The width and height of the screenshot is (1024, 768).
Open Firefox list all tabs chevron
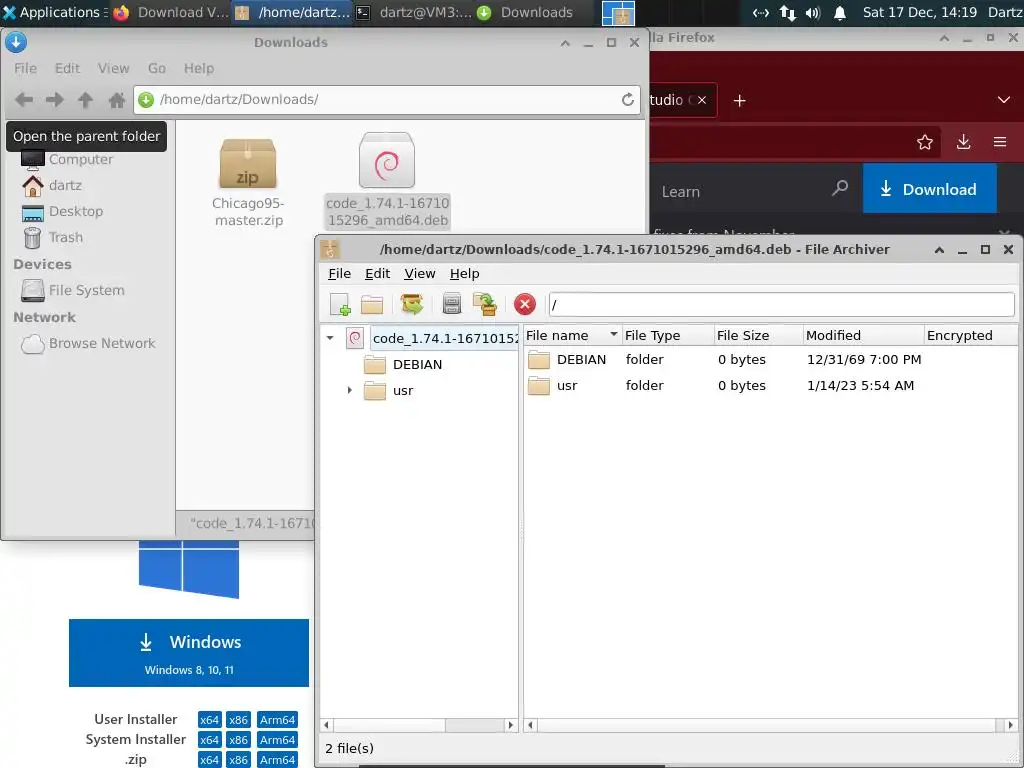[1004, 100]
